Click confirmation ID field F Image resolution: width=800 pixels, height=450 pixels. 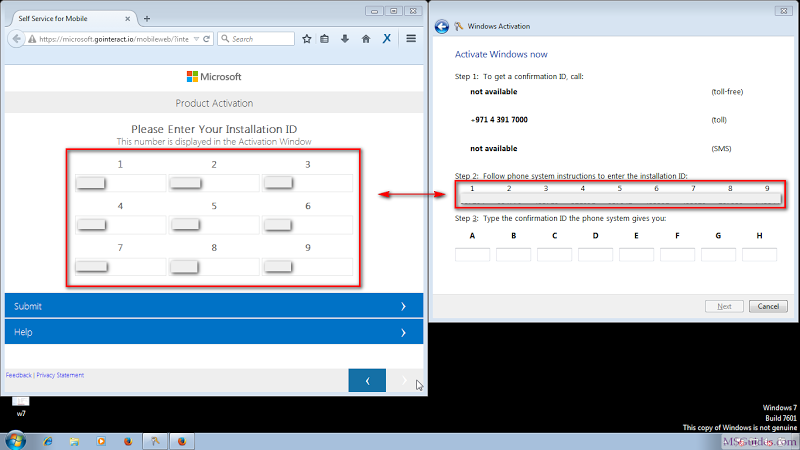[678, 255]
